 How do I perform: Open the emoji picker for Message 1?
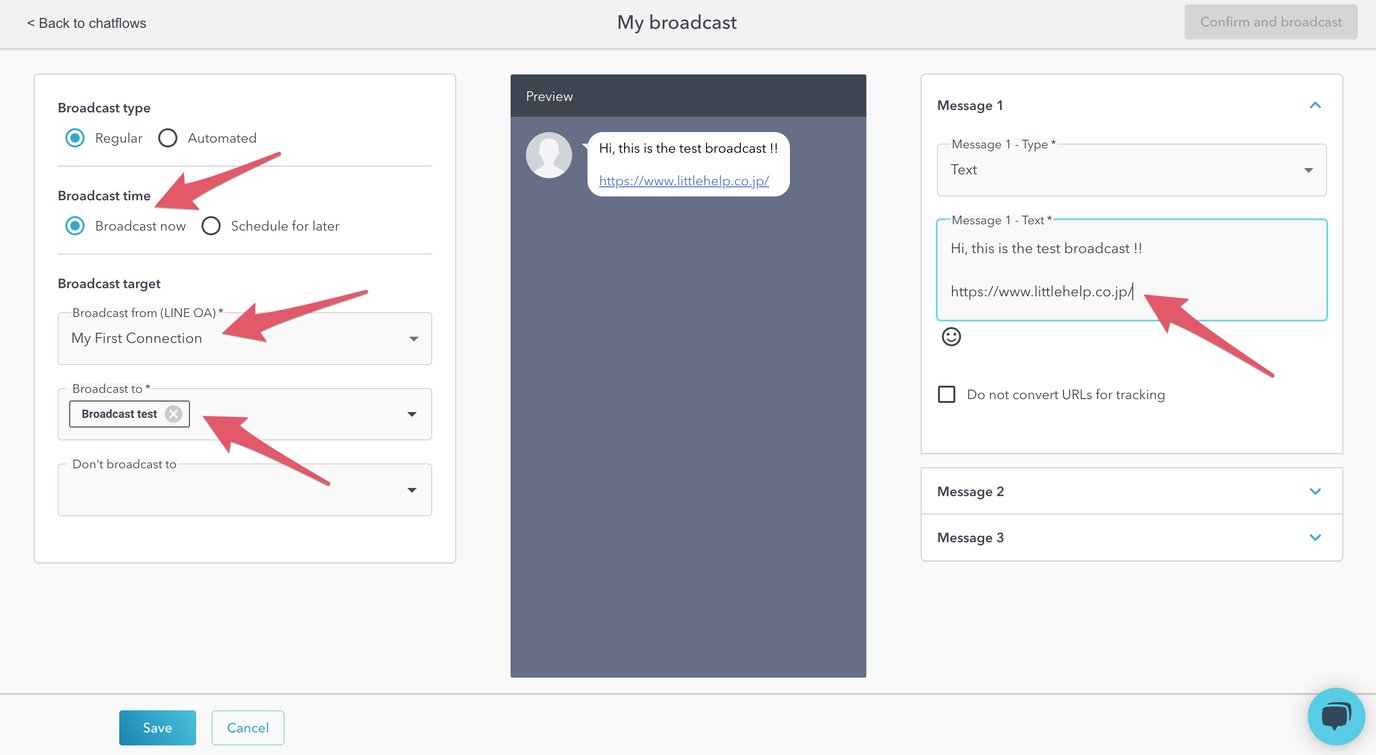[951, 336]
